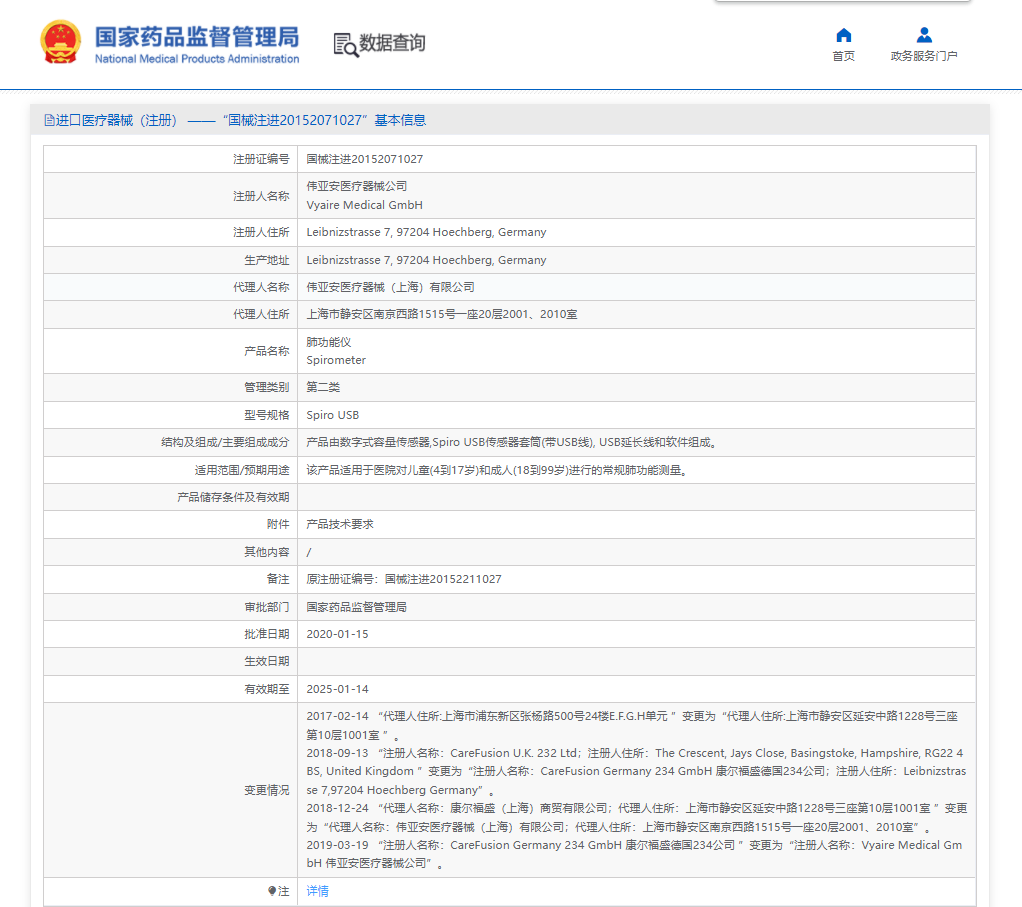This screenshot has width=1022, height=907.
Task: Click the 政务服务门户 text label
Action: (x=924, y=56)
